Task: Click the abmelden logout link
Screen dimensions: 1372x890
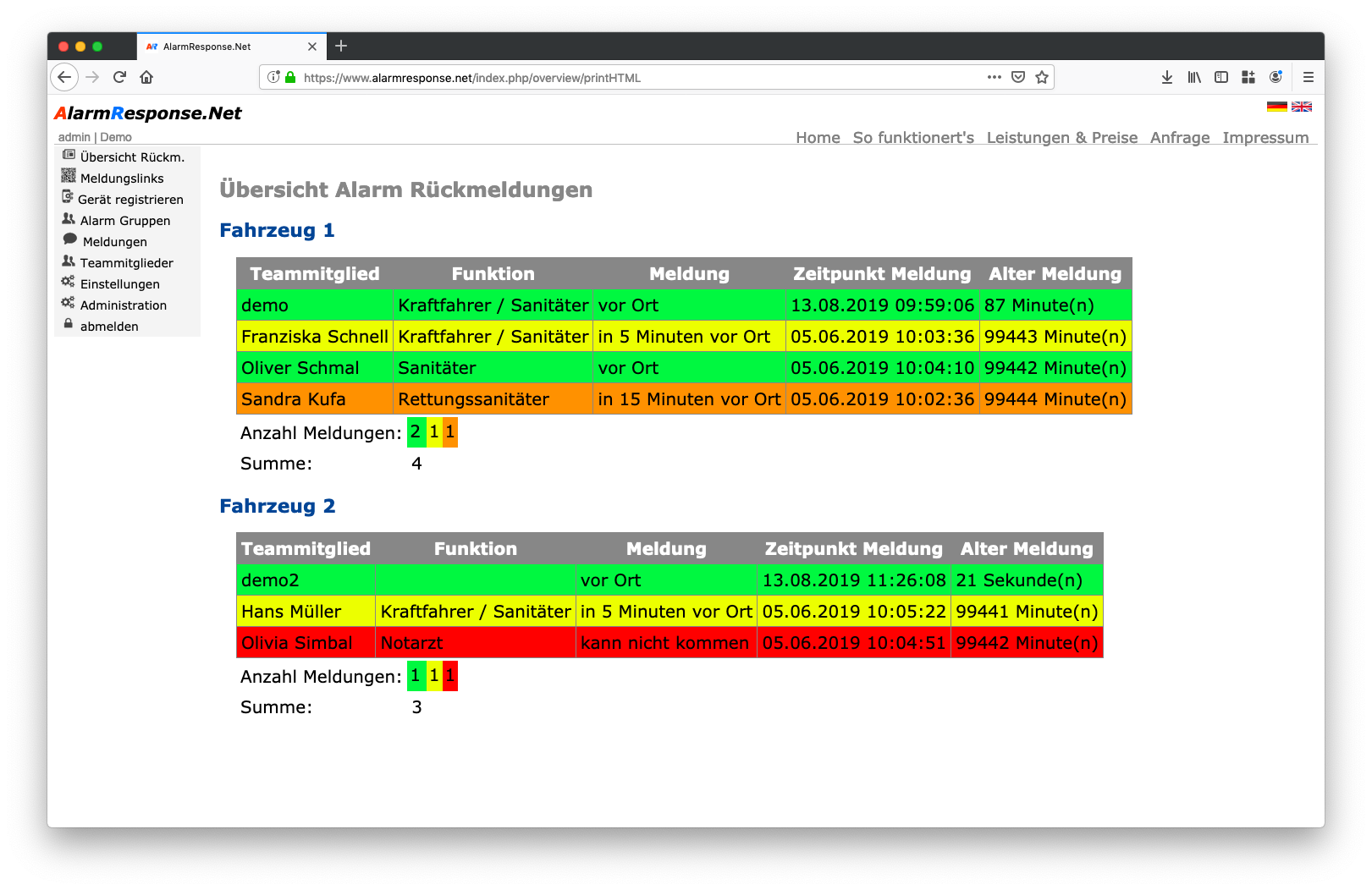Action: tap(109, 327)
